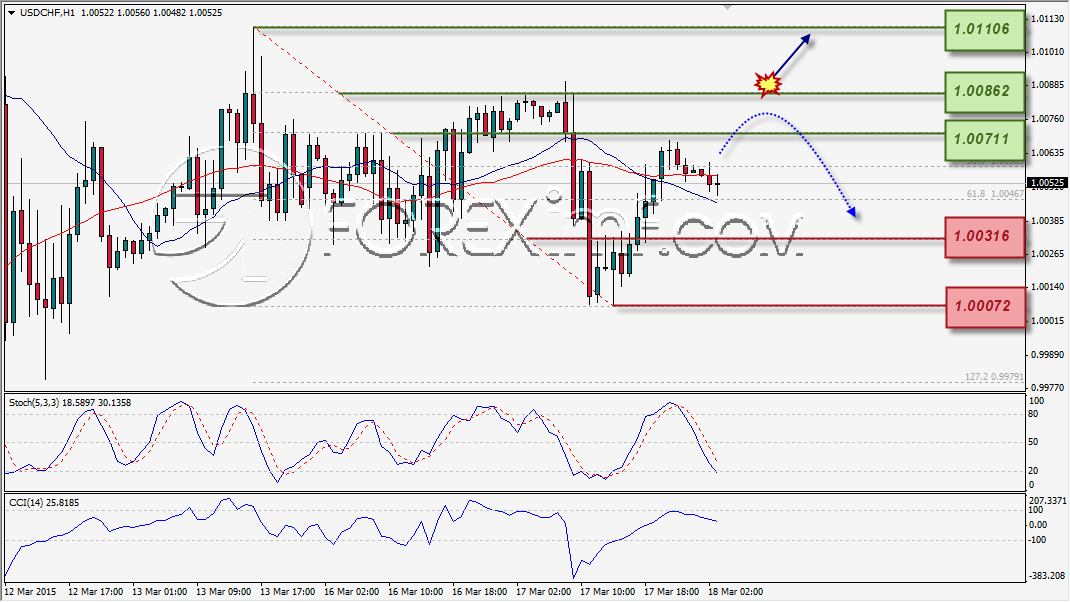The height and width of the screenshot is (602, 1070).
Task: Click the USDCHF,H1 symbol title text
Action: (x=47, y=12)
